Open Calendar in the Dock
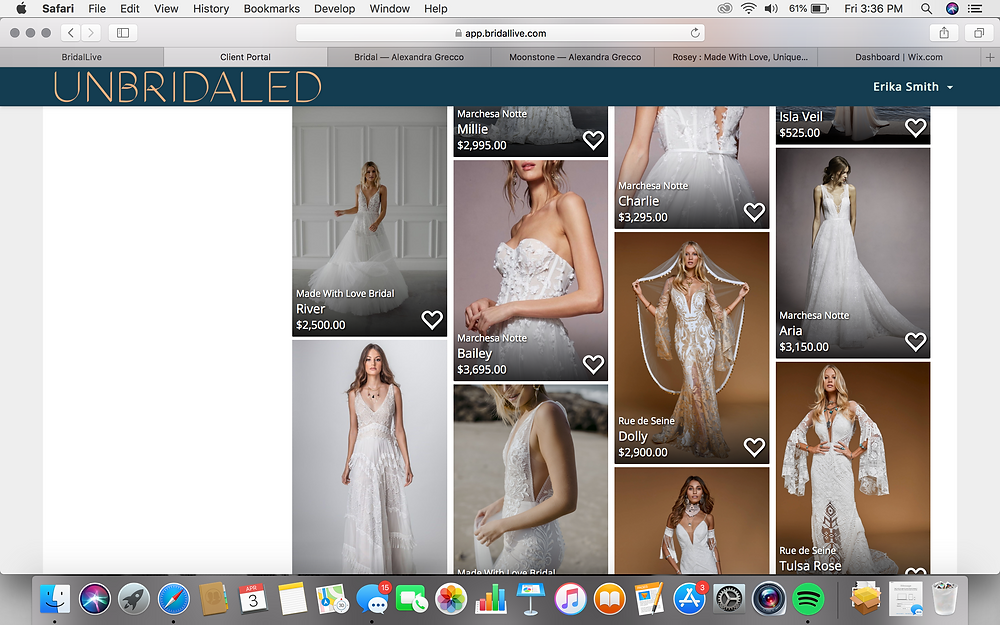1000x625 pixels. point(253,599)
